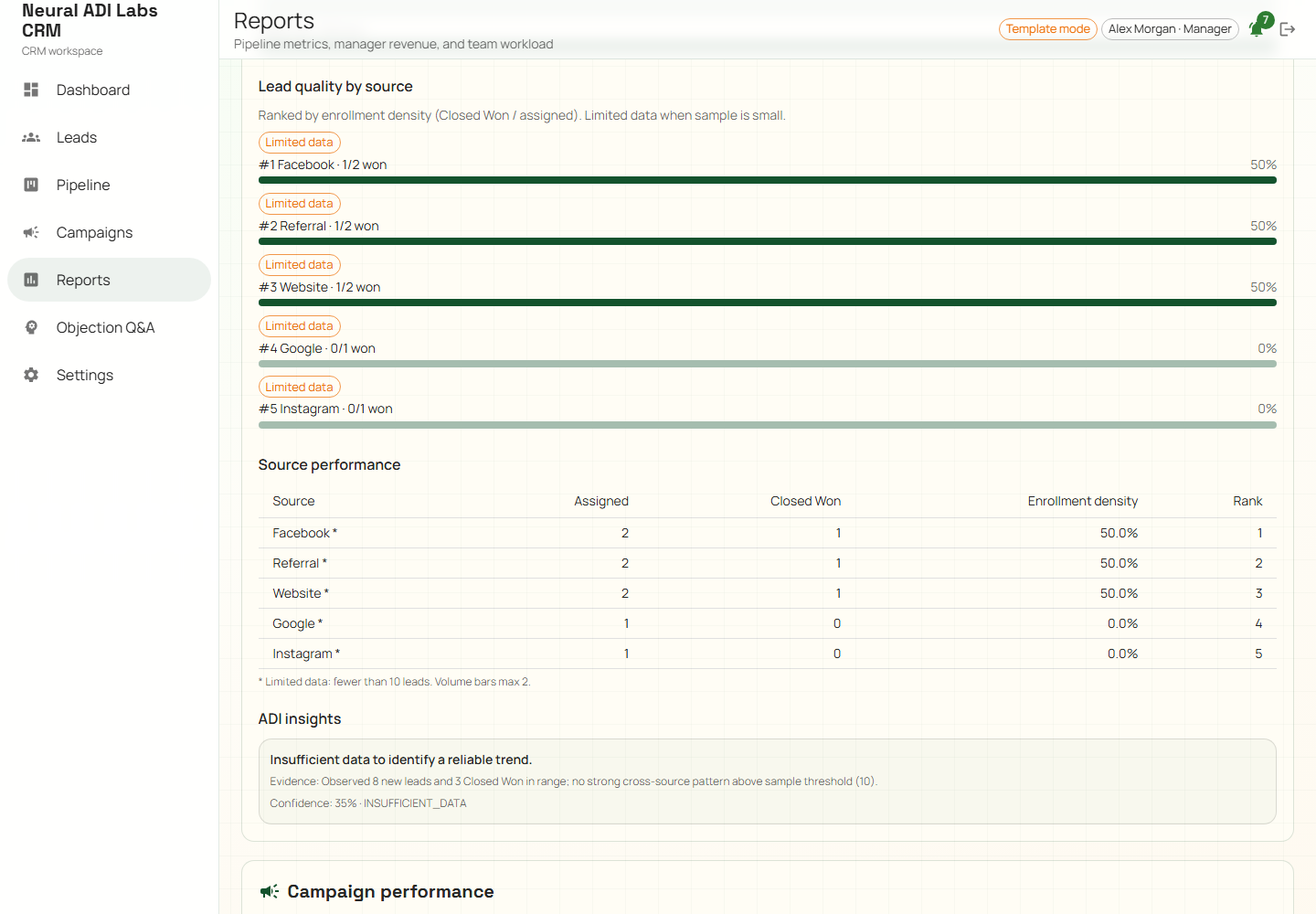This screenshot has width=1316, height=914.
Task: Click the 'Facebook *' table row name
Action: 304,533
